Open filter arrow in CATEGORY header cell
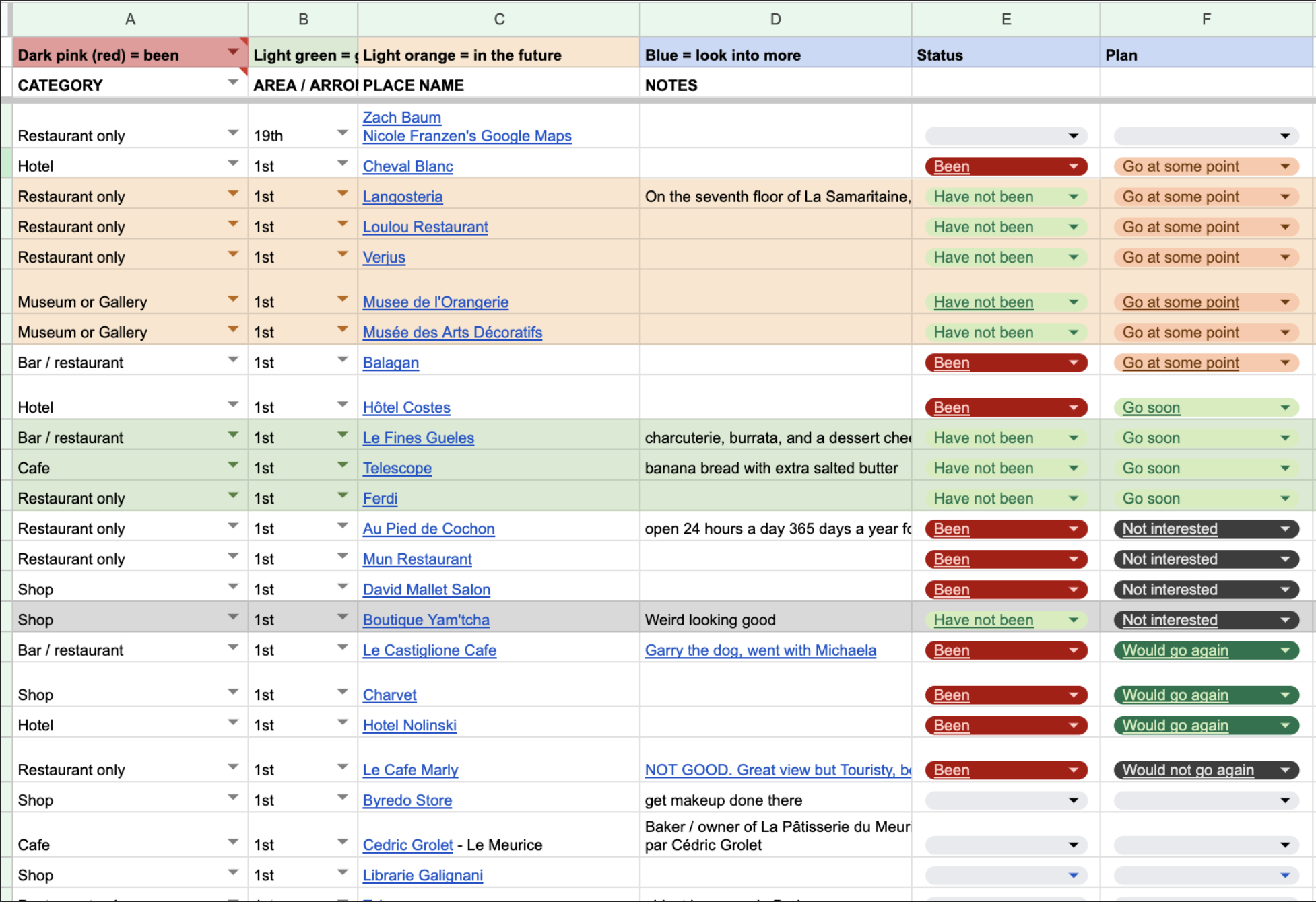Viewport: 1316px width, 902px height. (x=233, y=82)
